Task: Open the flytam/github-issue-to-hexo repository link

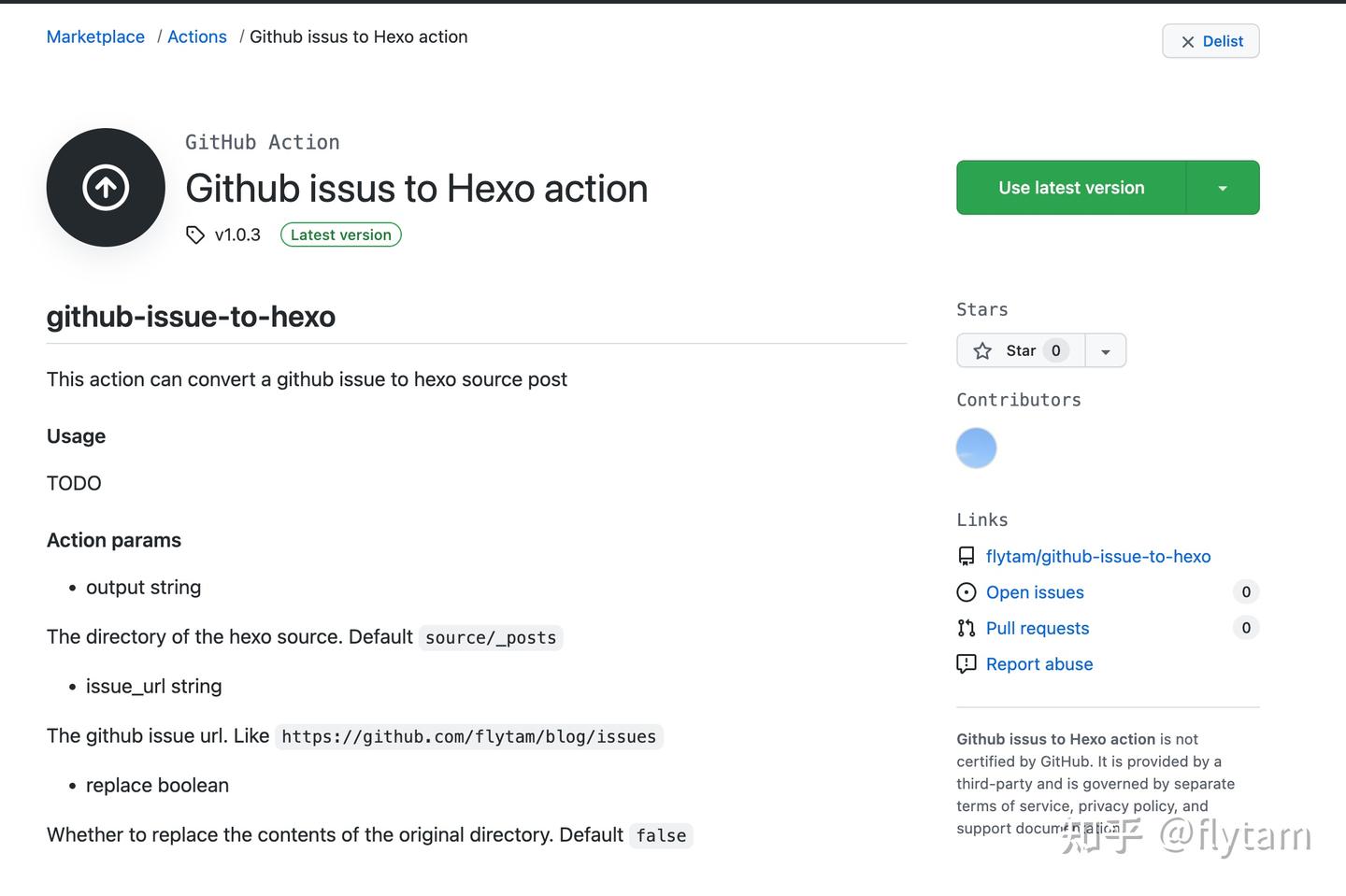Action: pyautogui.click(x=1098, y=557)
